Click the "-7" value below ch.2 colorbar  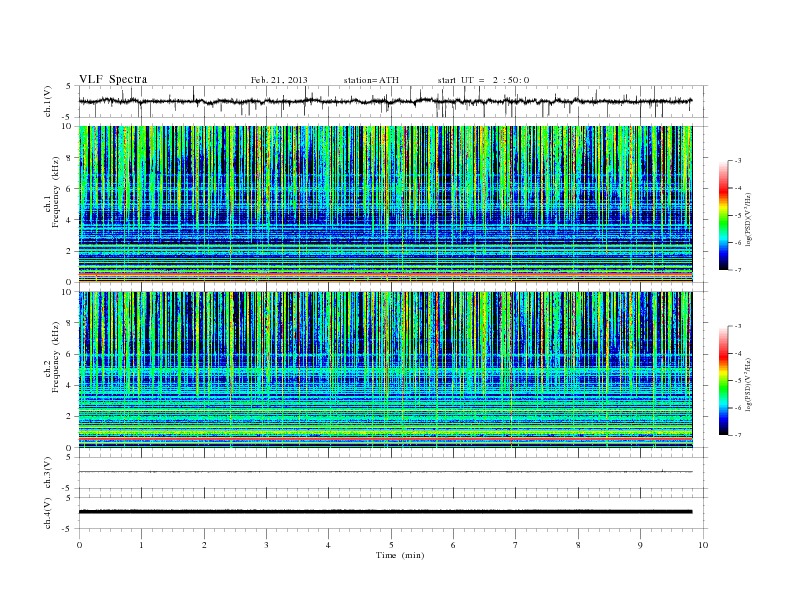tap(738, 435)
